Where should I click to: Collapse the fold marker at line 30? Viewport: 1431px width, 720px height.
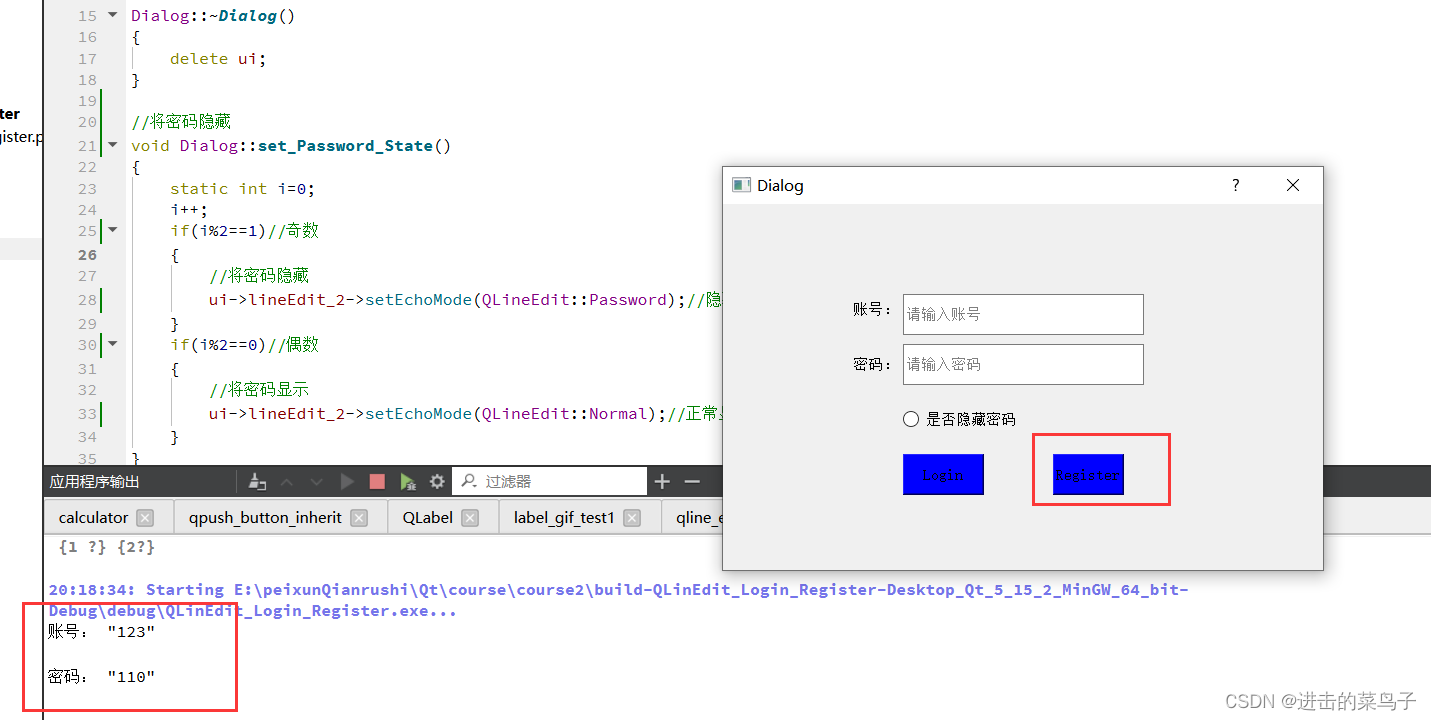111,344
